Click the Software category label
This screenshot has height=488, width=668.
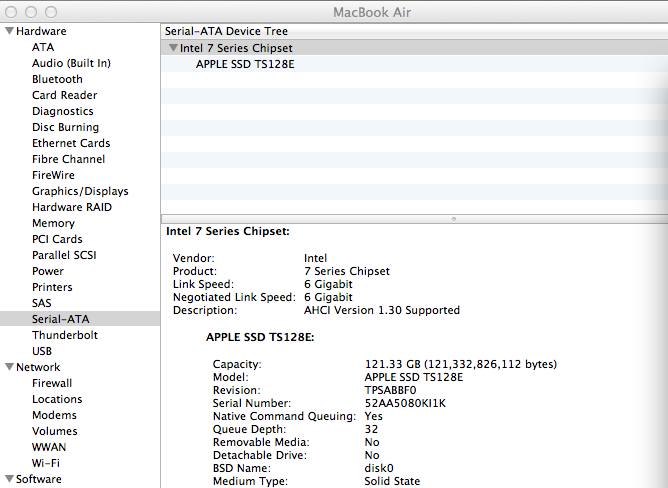pyautogui.click(x=38, y=479)
